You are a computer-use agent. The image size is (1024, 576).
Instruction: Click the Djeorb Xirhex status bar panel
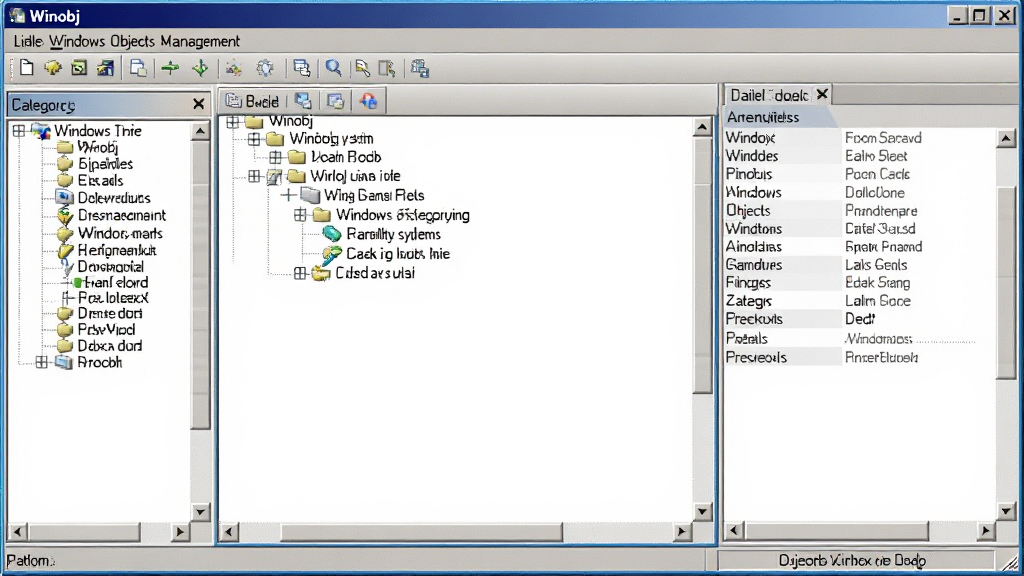pos(856,560)
